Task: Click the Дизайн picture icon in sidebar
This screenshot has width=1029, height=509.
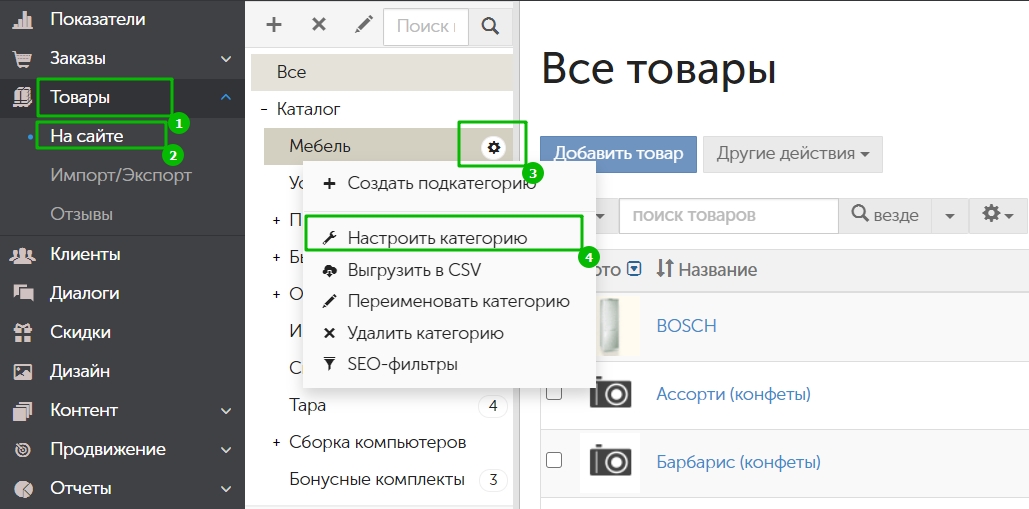Action: click(23, 371)
